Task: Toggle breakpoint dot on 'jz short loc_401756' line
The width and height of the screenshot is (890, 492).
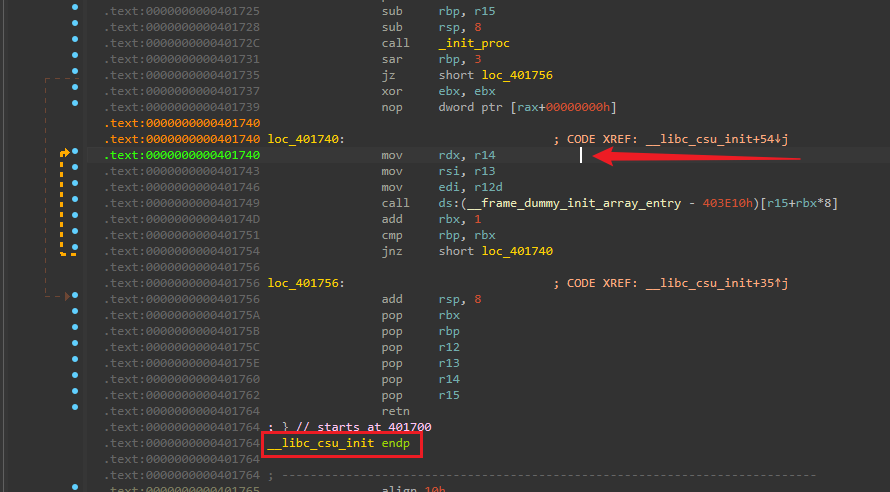Action: pos(75,71)
